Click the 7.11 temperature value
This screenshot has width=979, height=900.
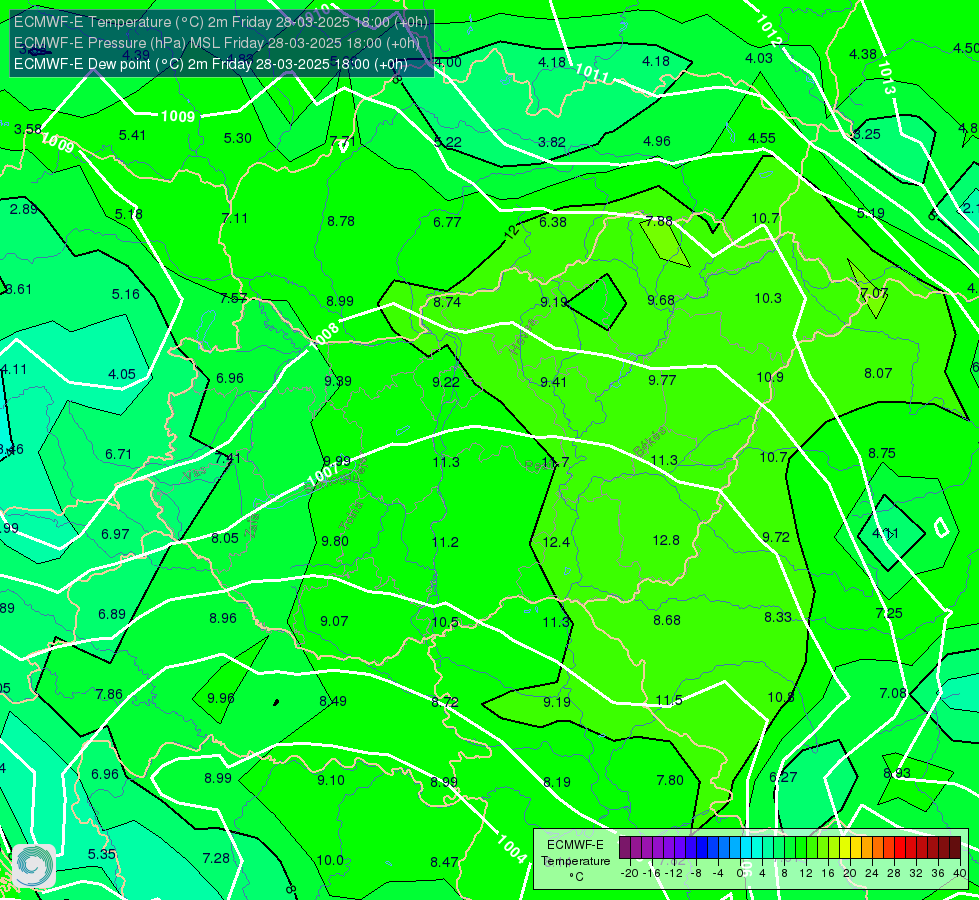click(x=235, y=219)
